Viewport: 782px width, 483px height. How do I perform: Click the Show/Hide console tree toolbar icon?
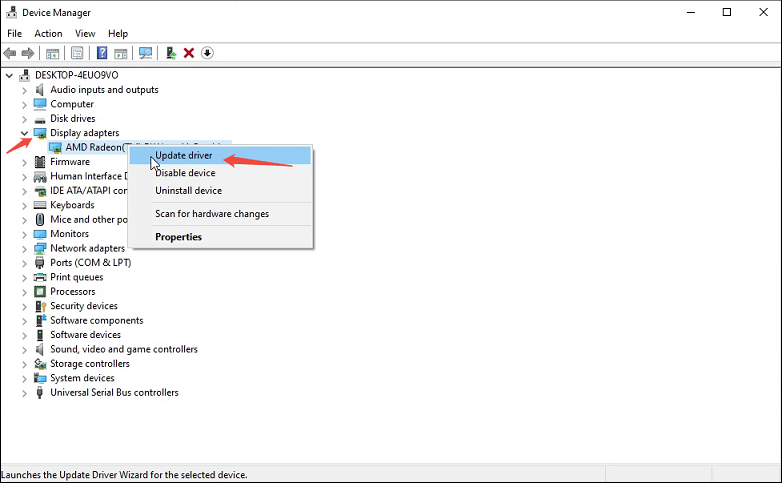point(52,53)
